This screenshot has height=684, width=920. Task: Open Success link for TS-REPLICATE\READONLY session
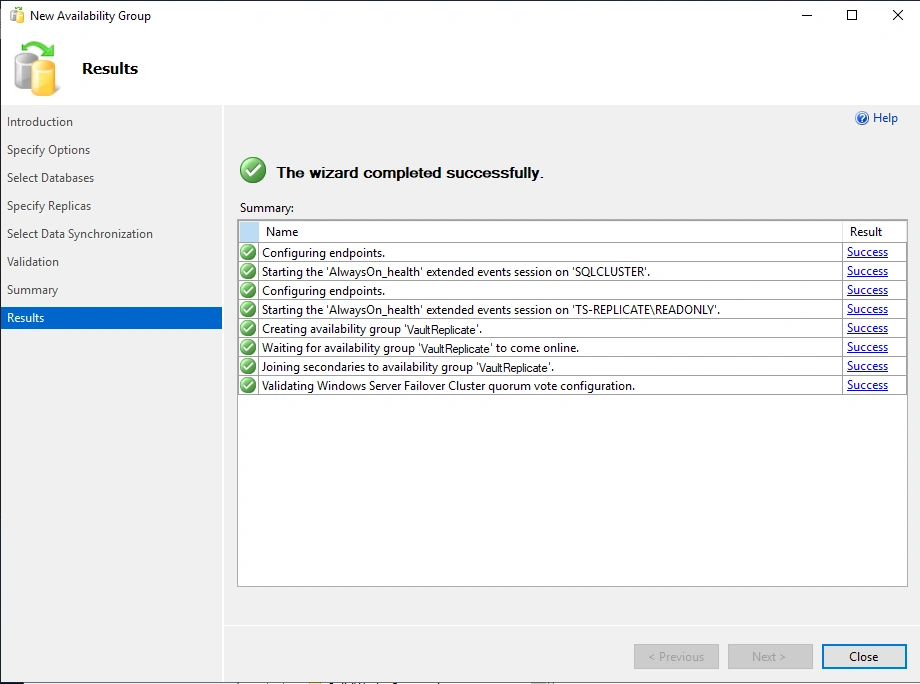[x=867, y=309]
